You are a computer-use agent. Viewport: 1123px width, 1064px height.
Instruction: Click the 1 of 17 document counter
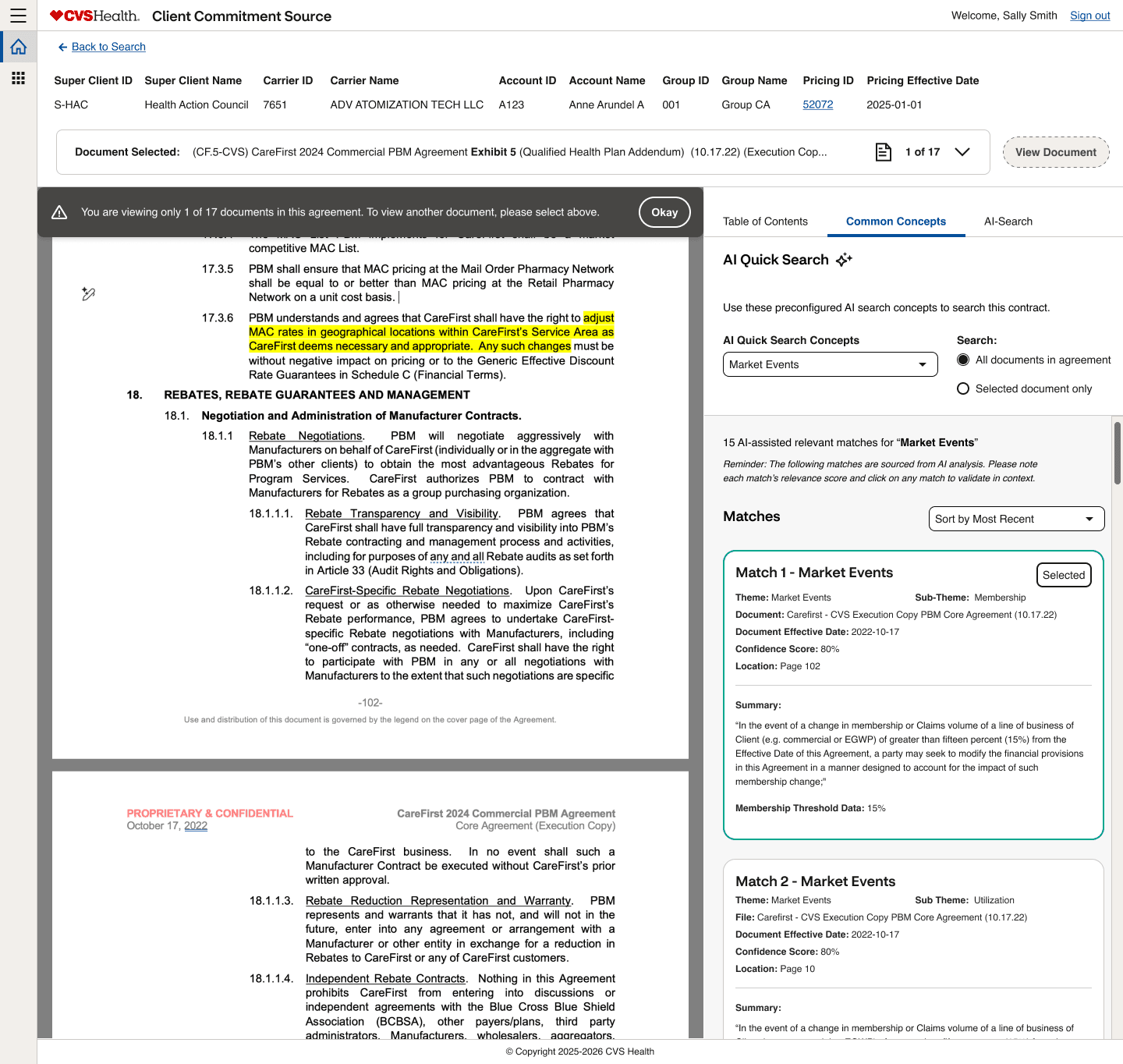coord(923,152)
